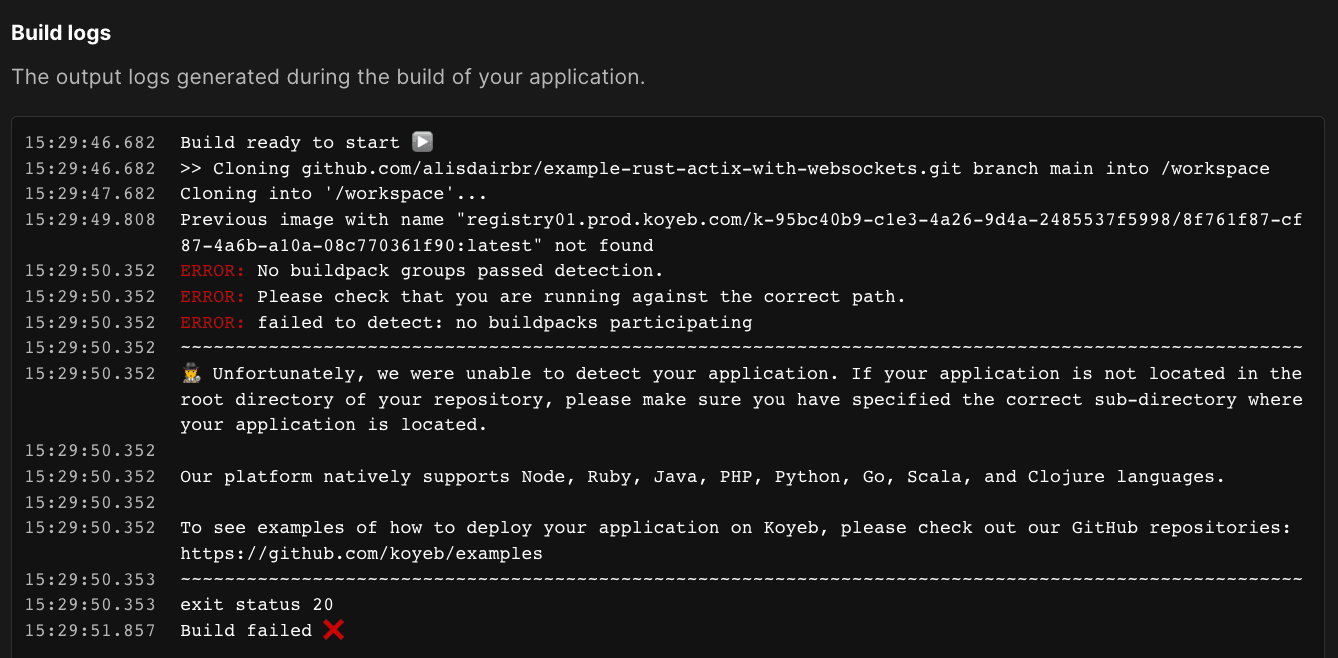Select the "Please check that you are running" error
Image resolution: width=1338 pixels, height=658 pixels.
pyautogui.click(x=580, y=297)
